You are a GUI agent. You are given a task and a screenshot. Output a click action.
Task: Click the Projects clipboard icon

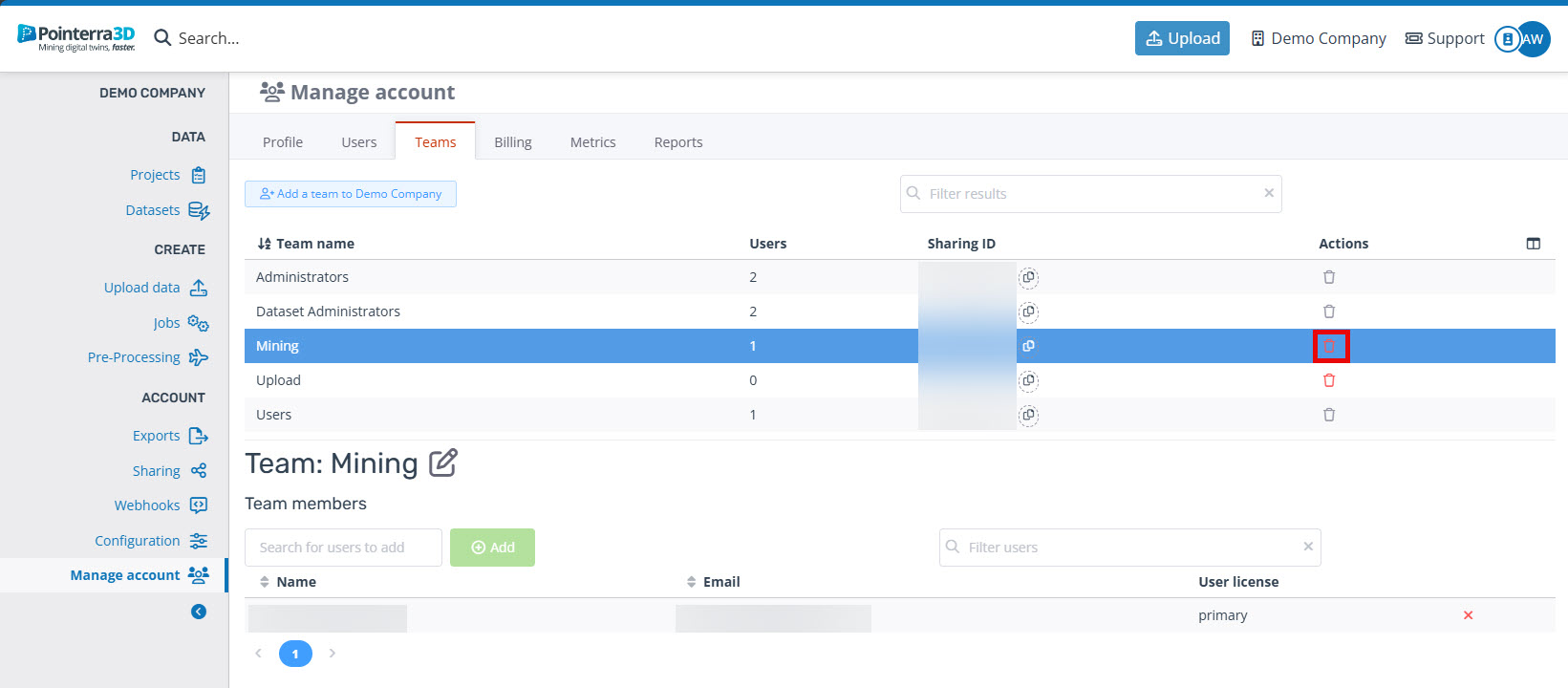pos(199,175)
